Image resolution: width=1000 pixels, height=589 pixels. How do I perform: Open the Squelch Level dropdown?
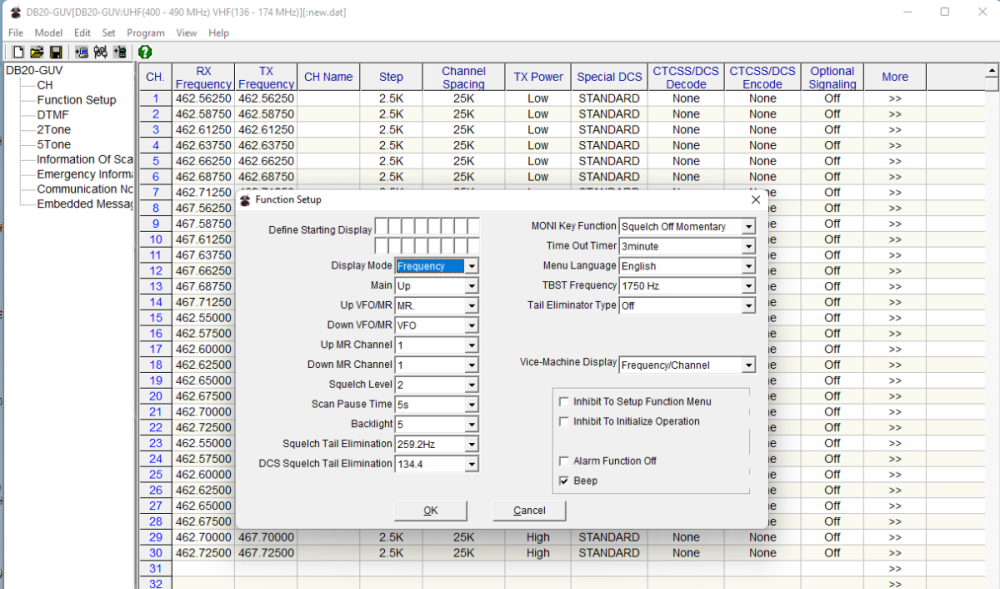coord(471,385)
